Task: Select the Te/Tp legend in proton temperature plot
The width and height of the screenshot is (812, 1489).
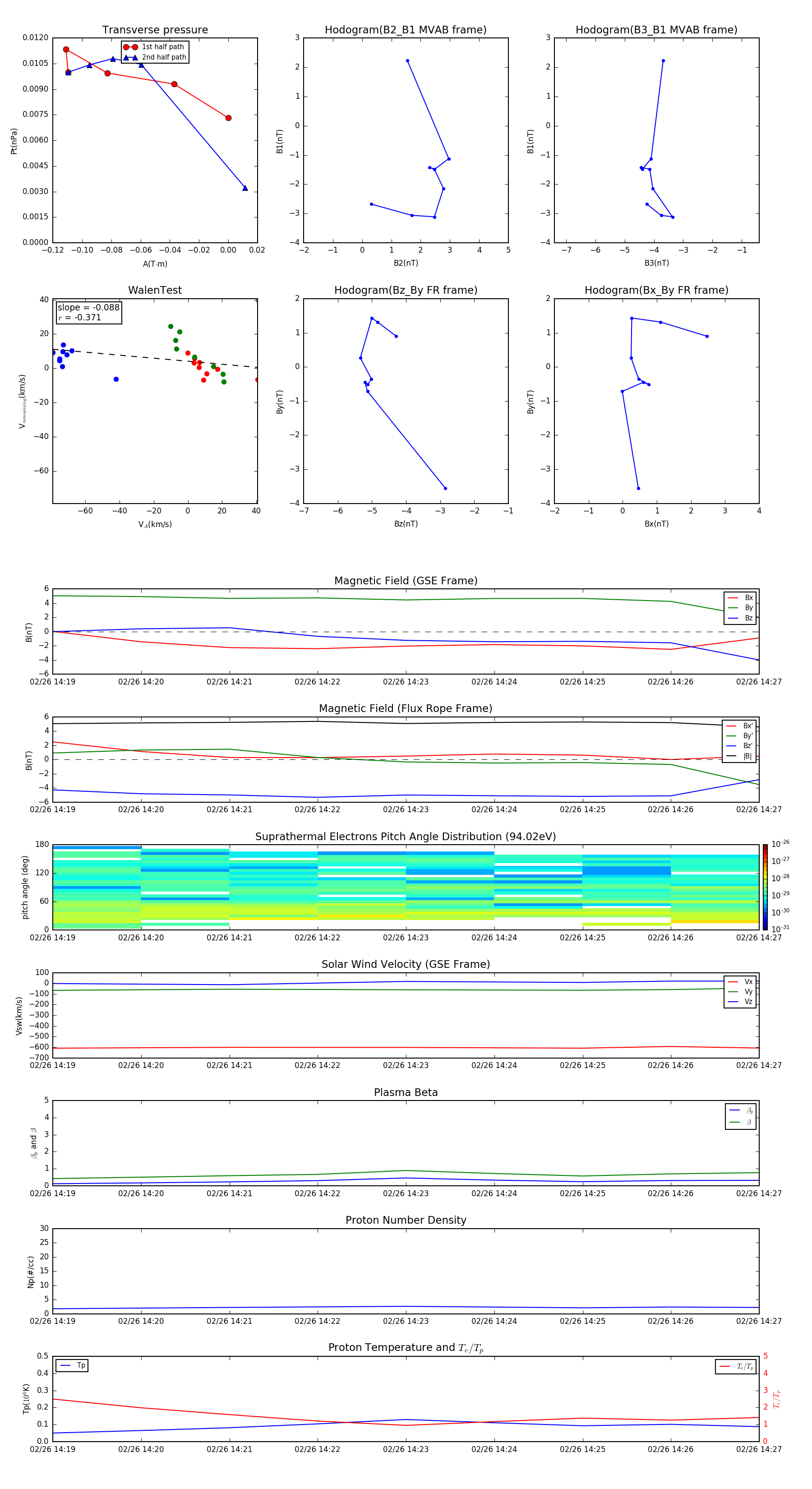Action: [x=736, y=1366]
